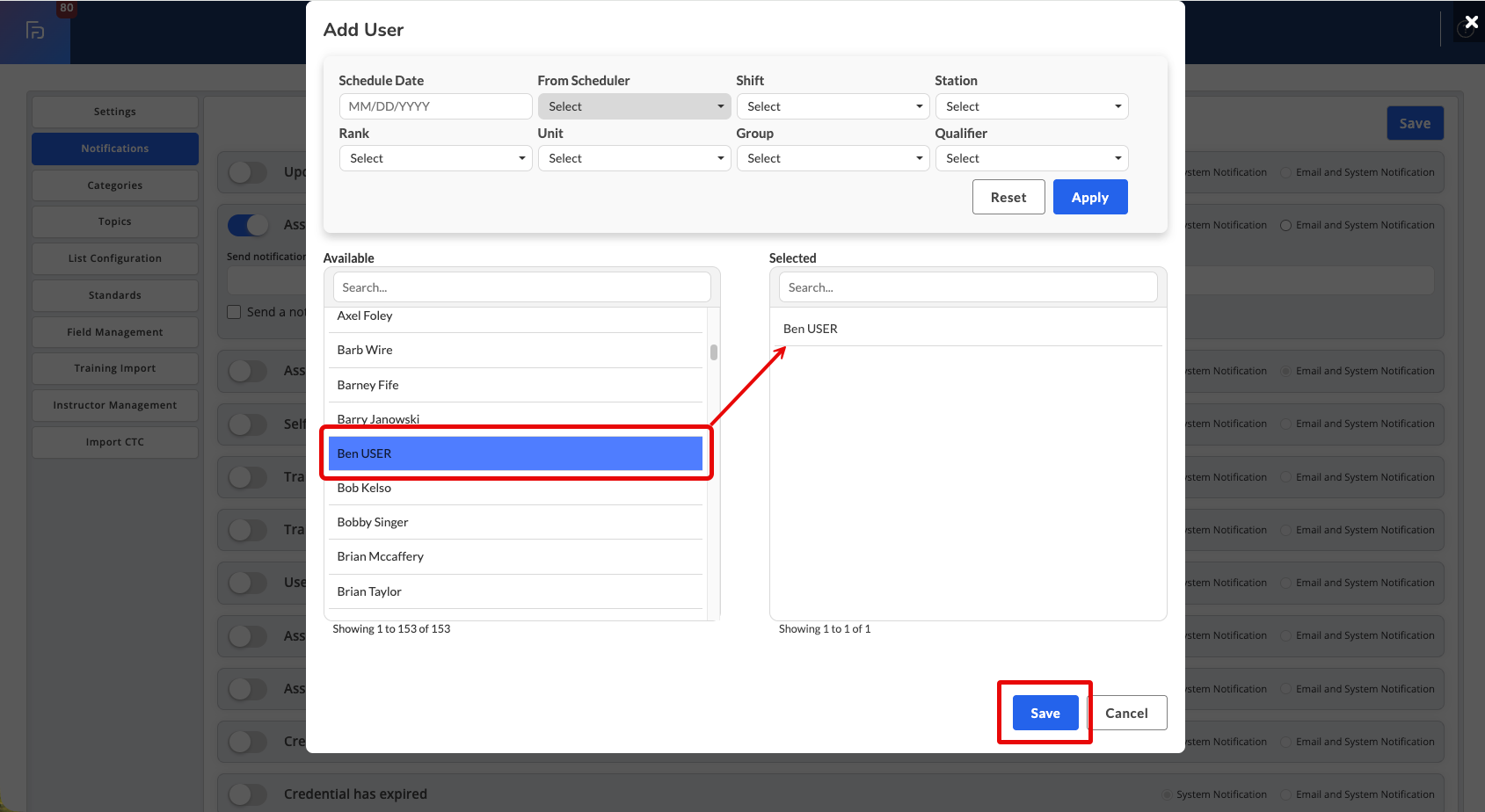Switch to Instructor Management tab
1485x812 pixels.
(115, 405)
